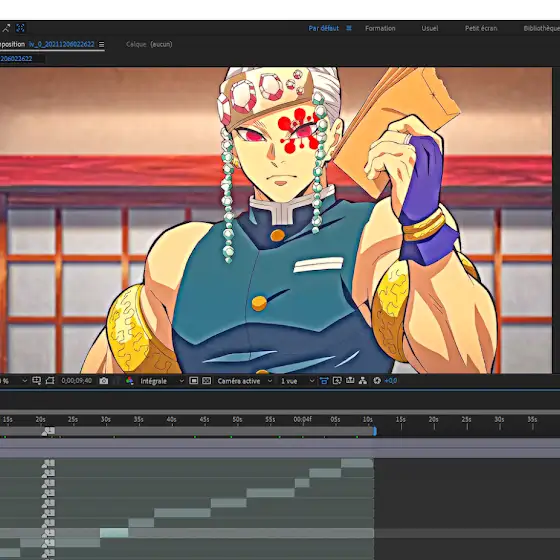Viewport: 560px width, 560px height.
Task: Switch to the Petit écran workspace
Action: pyautogui.click(x=481, y=28)
